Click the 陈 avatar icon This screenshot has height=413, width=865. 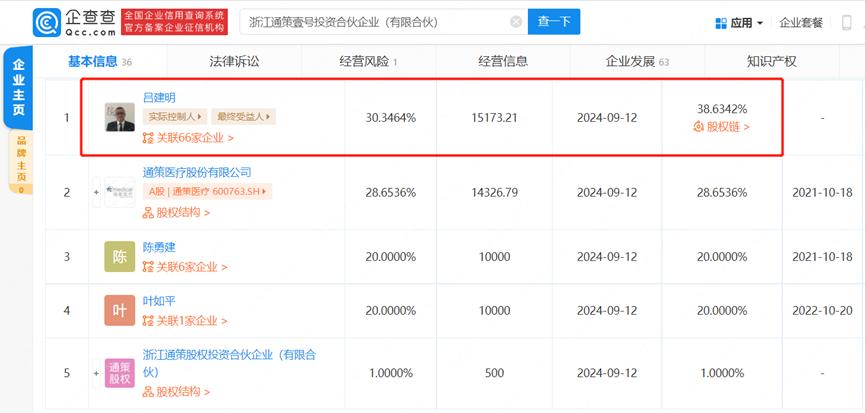pos(119,256)
